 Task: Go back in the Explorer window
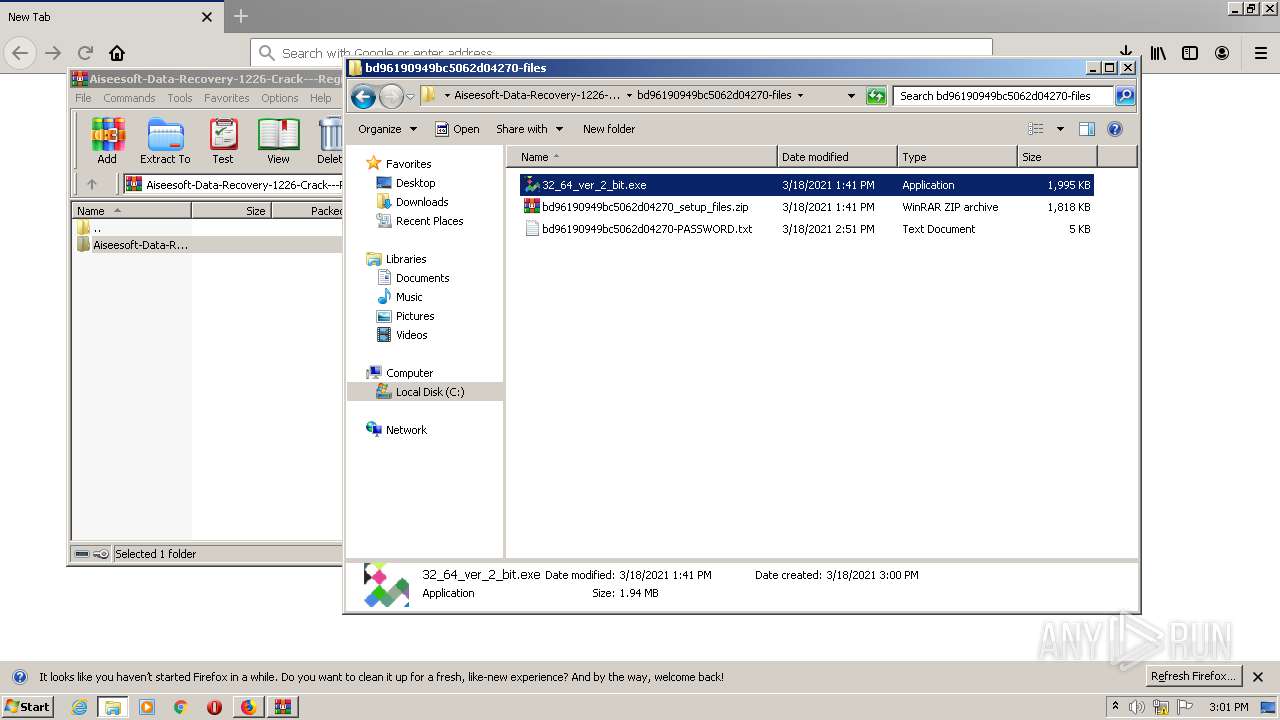click(x=363, y=96)
